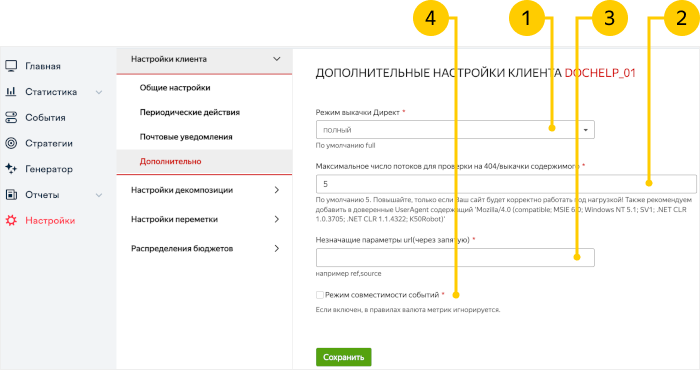Click the Статистика bar chart icon

coord(11,91)
